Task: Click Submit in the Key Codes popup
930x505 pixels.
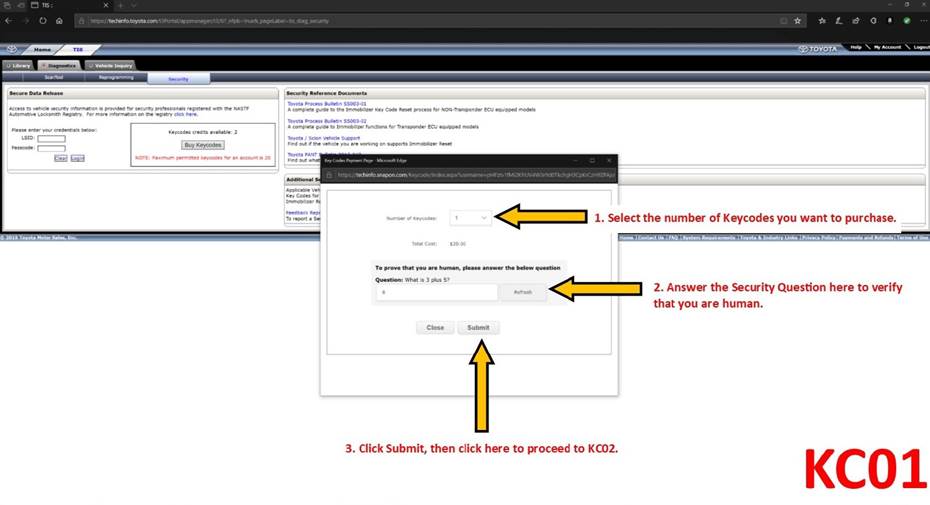Action: tap(478, 328)
